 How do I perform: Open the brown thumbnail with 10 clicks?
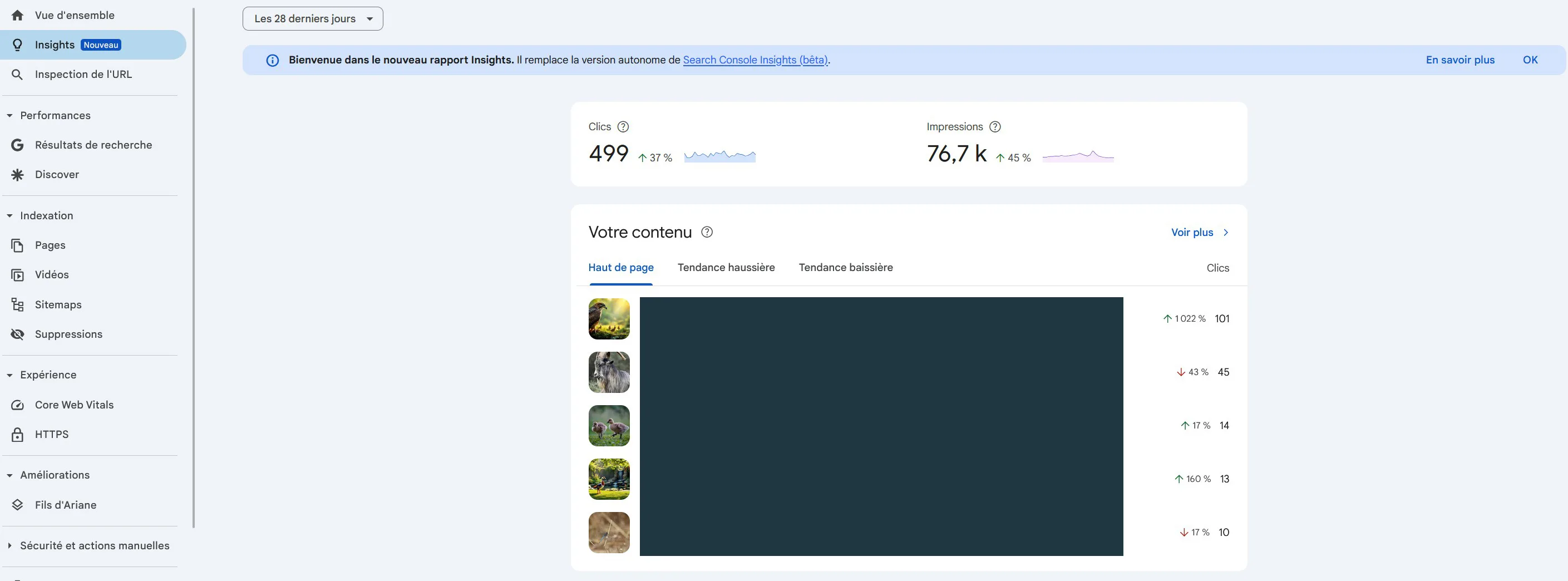pos(609,533)
